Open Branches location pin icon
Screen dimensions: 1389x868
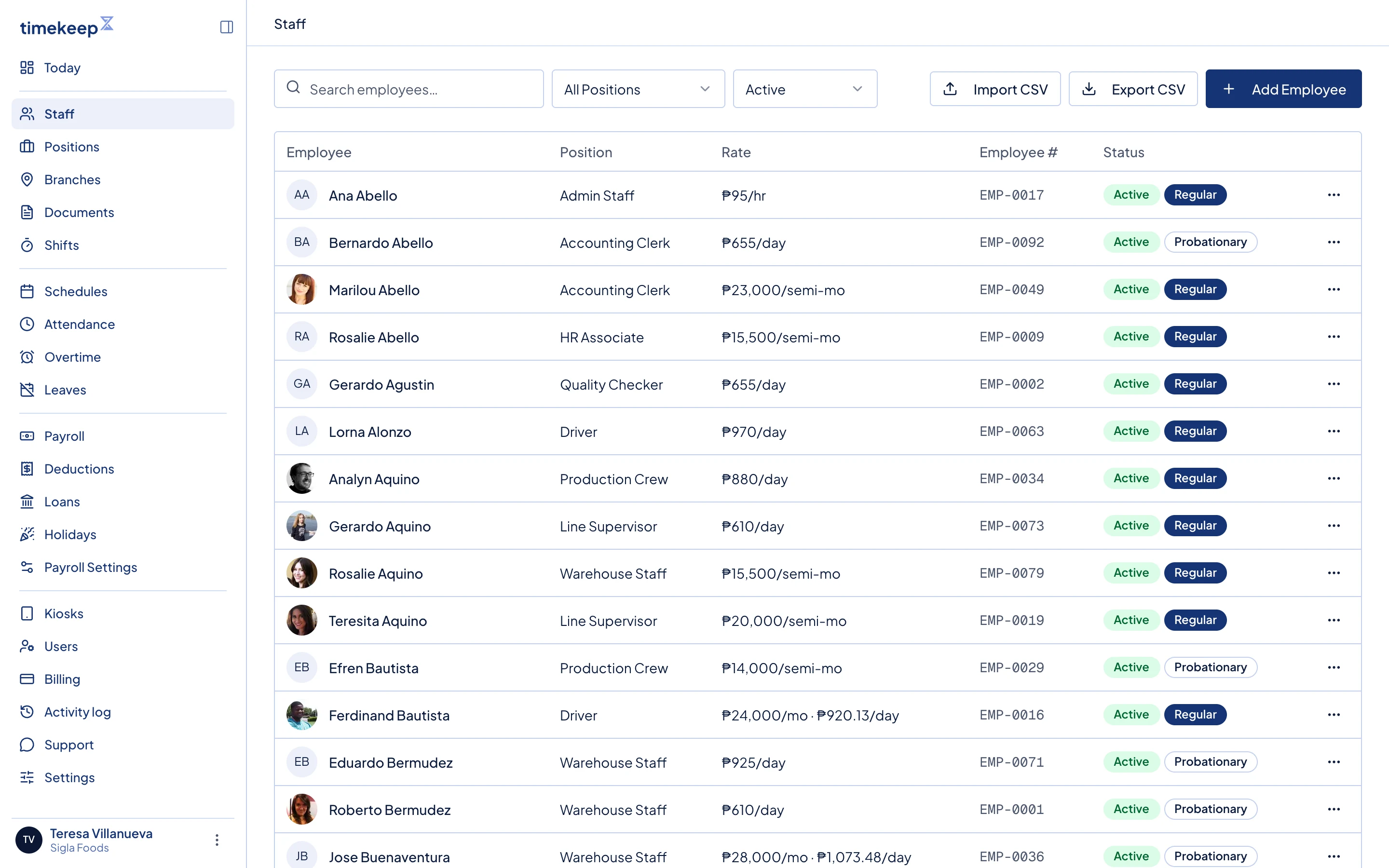(x=27, y=179)
